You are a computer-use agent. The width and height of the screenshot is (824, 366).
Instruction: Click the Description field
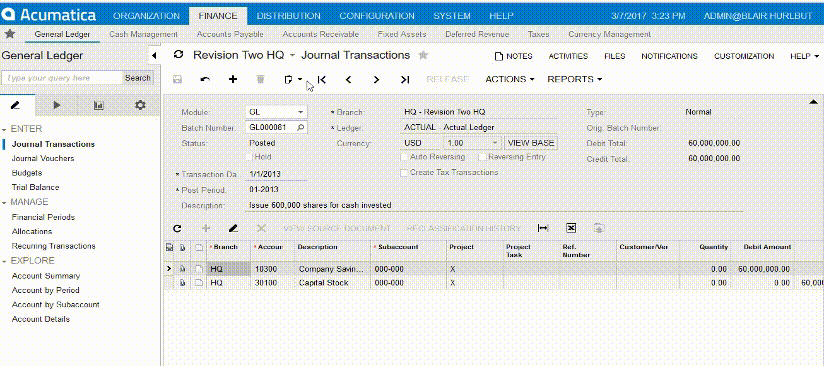pos(495,205)
